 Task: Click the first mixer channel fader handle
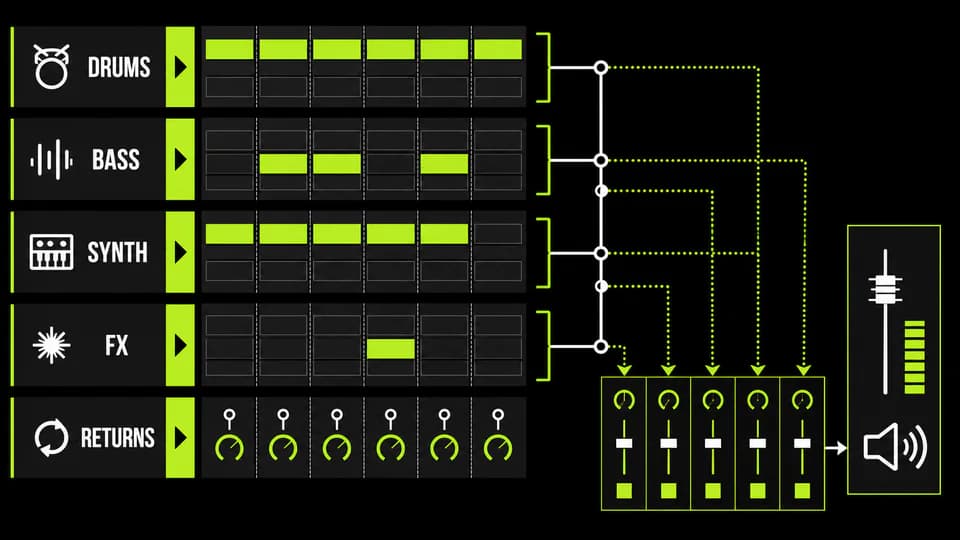624,443
